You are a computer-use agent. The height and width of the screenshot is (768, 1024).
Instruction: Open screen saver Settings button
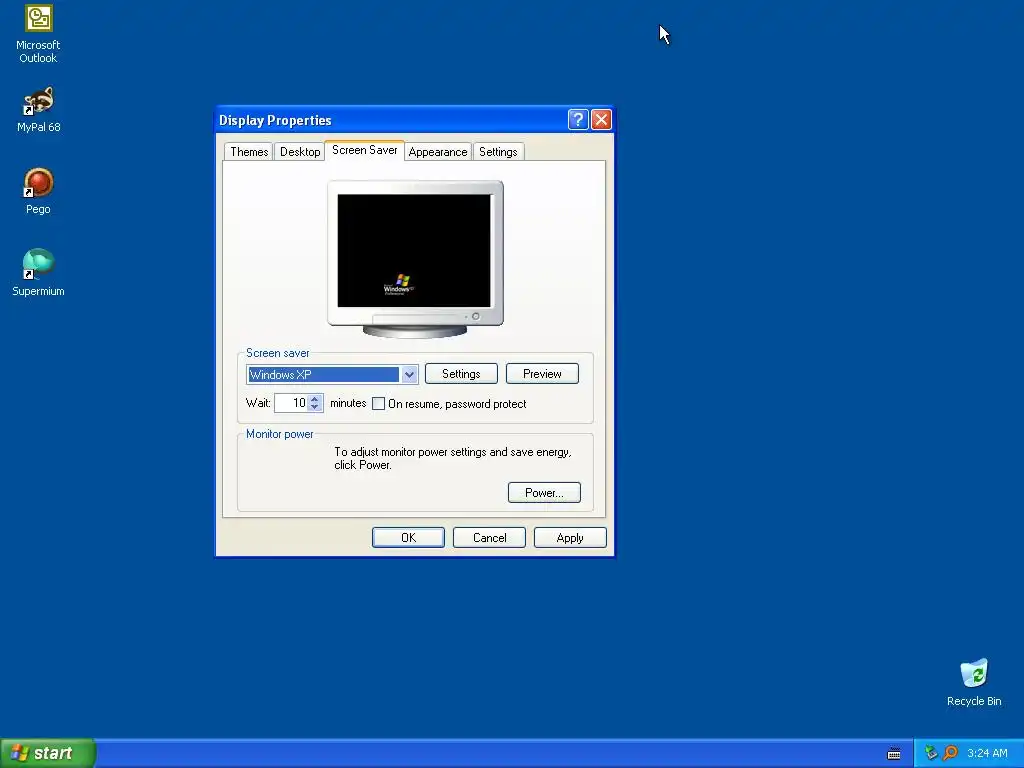461,374
